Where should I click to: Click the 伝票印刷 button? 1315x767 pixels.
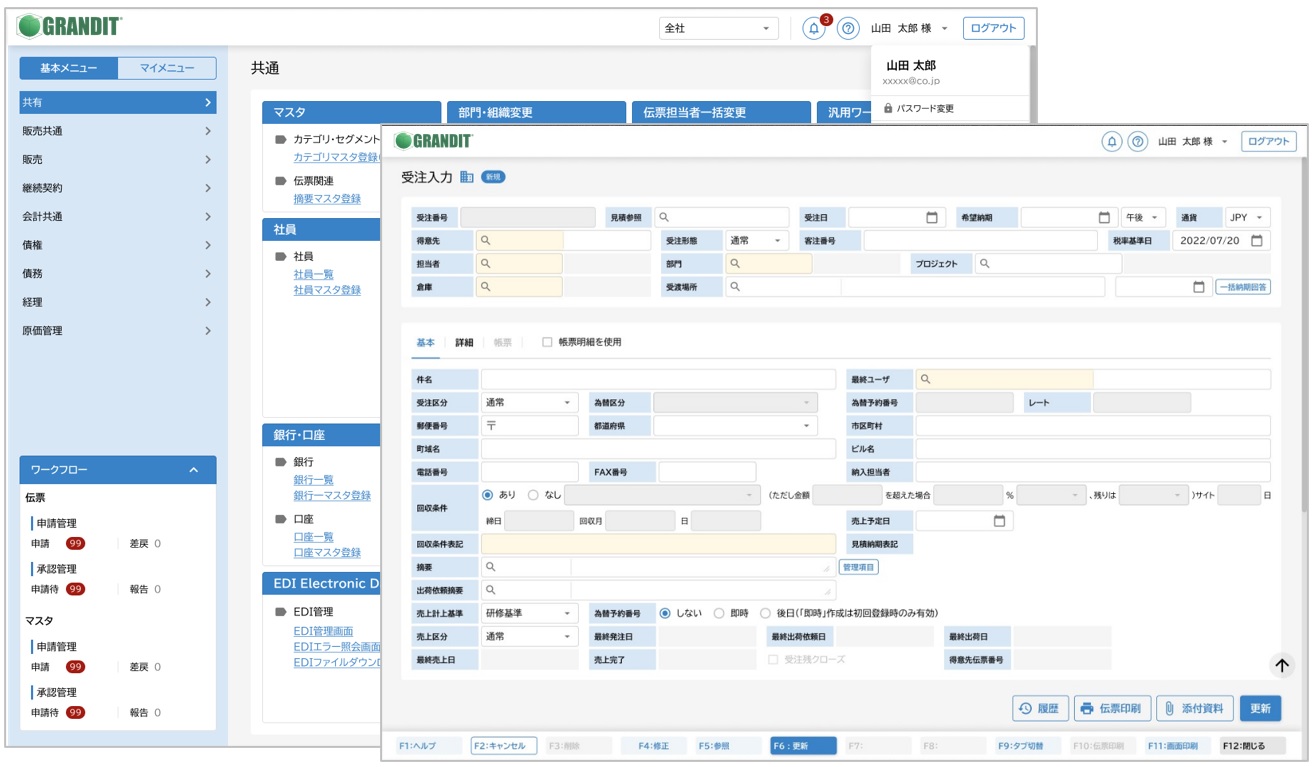pos(1113,708)
